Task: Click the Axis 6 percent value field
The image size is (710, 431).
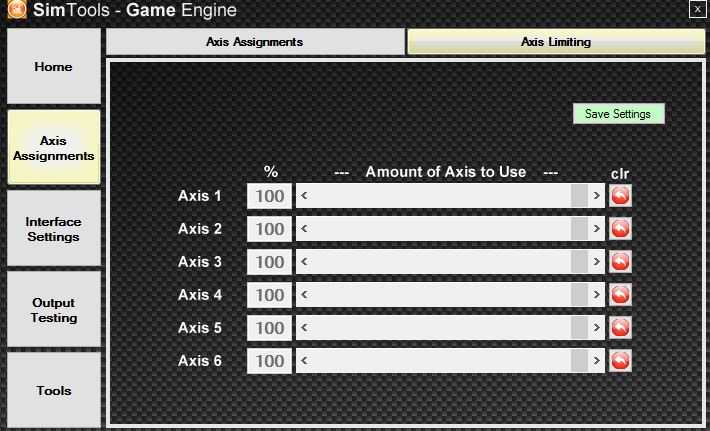Action: (269, 361)
